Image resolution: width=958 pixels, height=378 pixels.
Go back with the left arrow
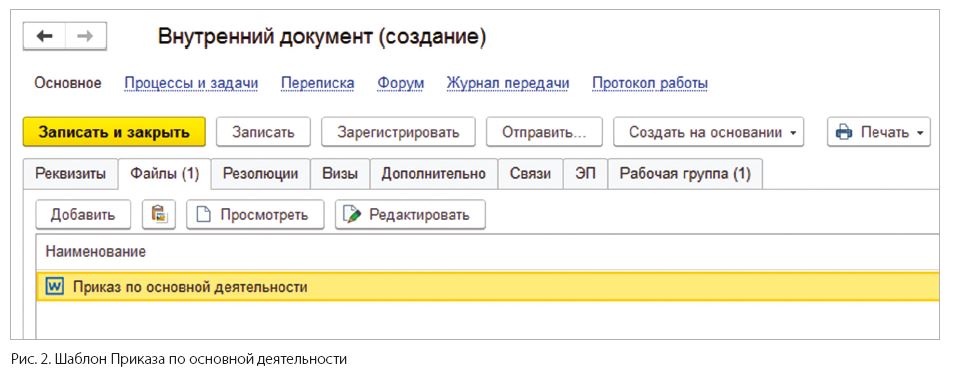44,37
